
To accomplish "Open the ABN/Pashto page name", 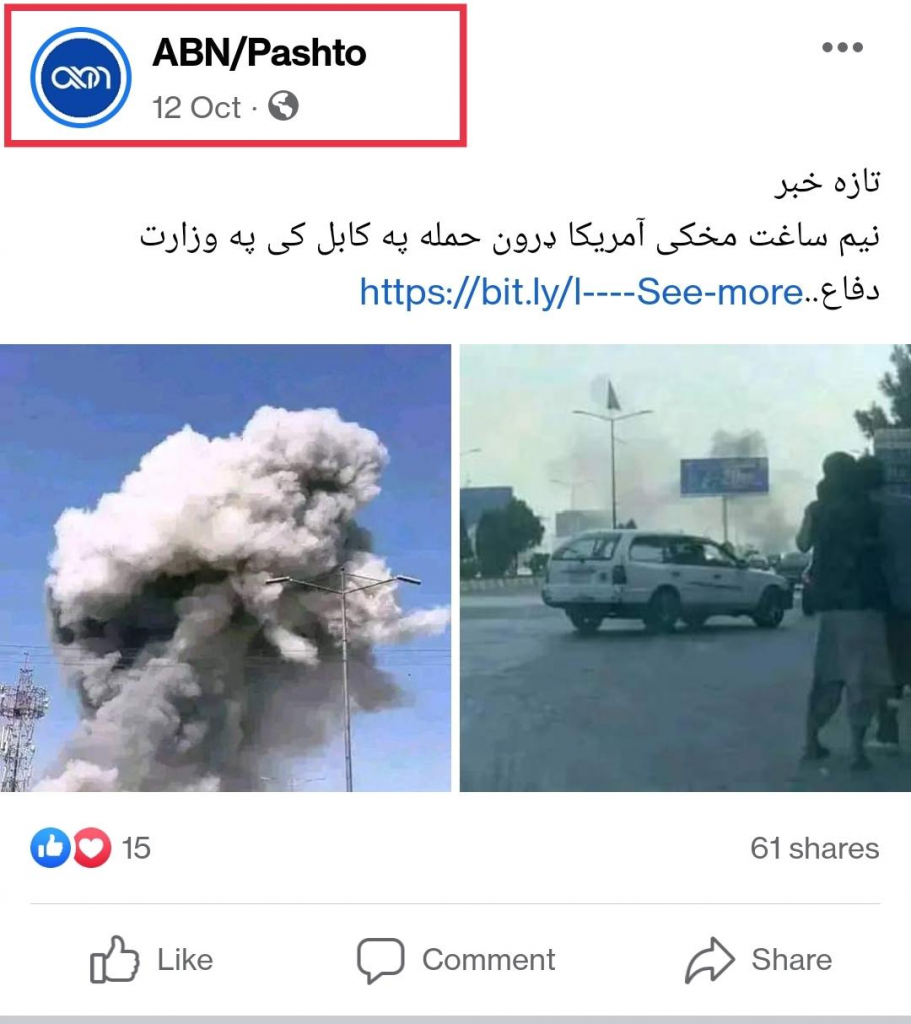I will coord(259,53).
